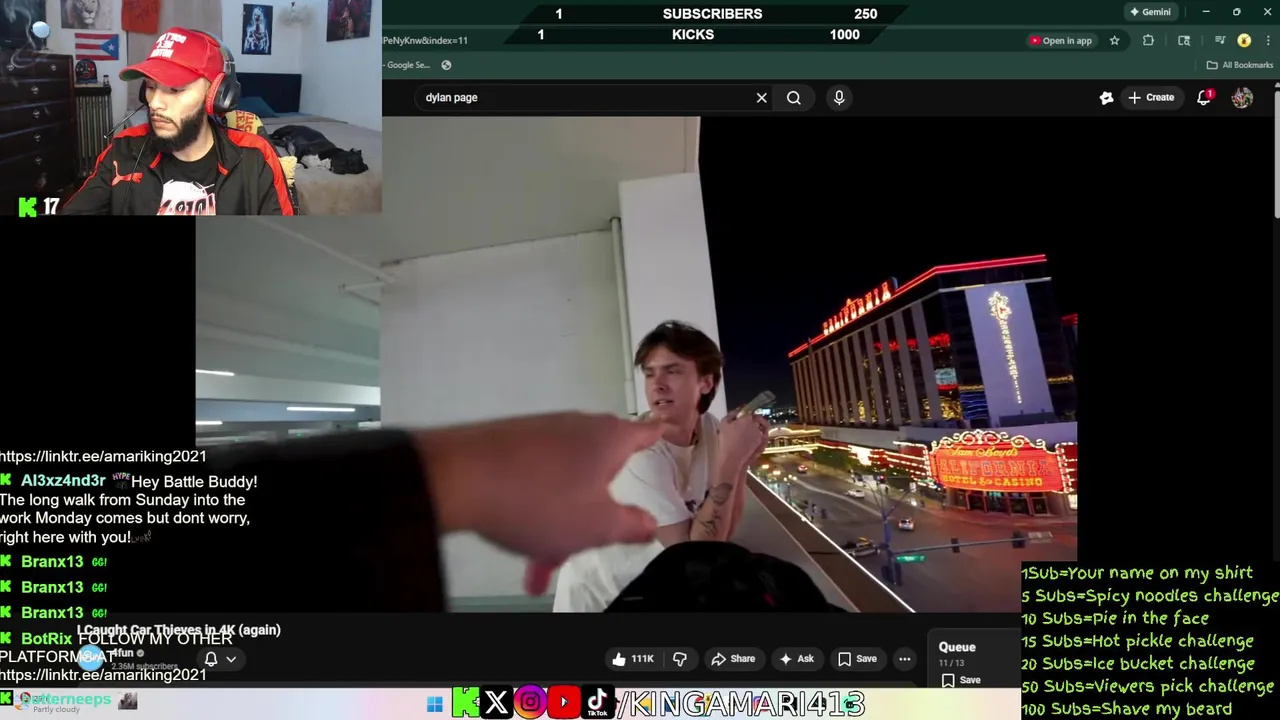Bookmark this page with the star icon
The image size is (1280, 720).
click(1114, 41)
